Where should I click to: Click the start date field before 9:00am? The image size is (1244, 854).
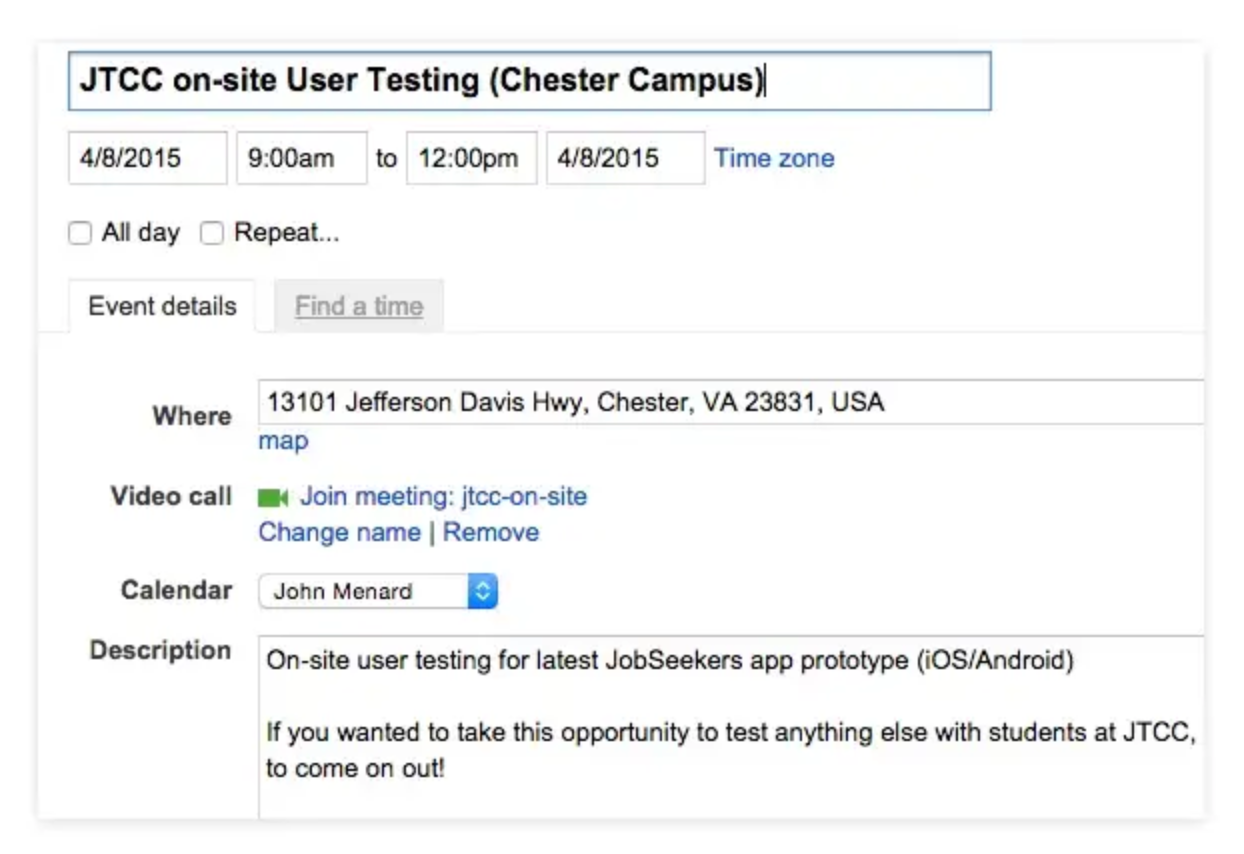(x=147, y=159)
